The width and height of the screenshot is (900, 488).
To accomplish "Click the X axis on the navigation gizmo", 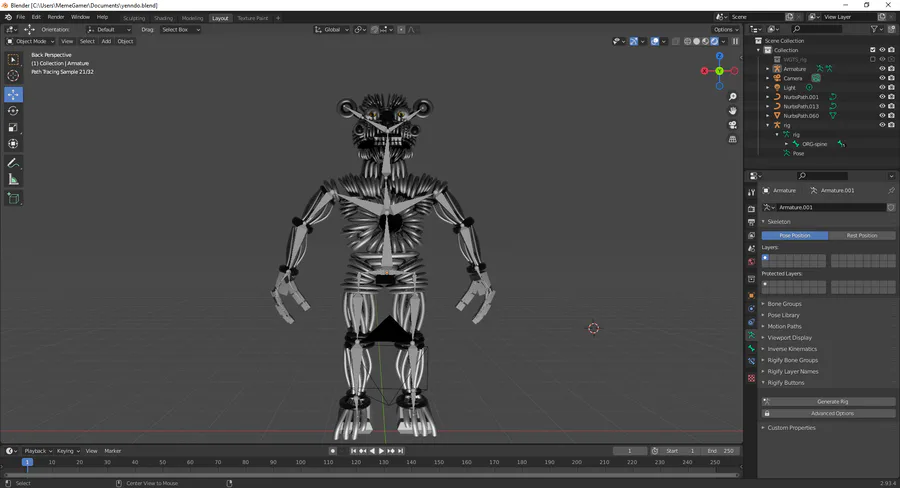I will point(704,71).
